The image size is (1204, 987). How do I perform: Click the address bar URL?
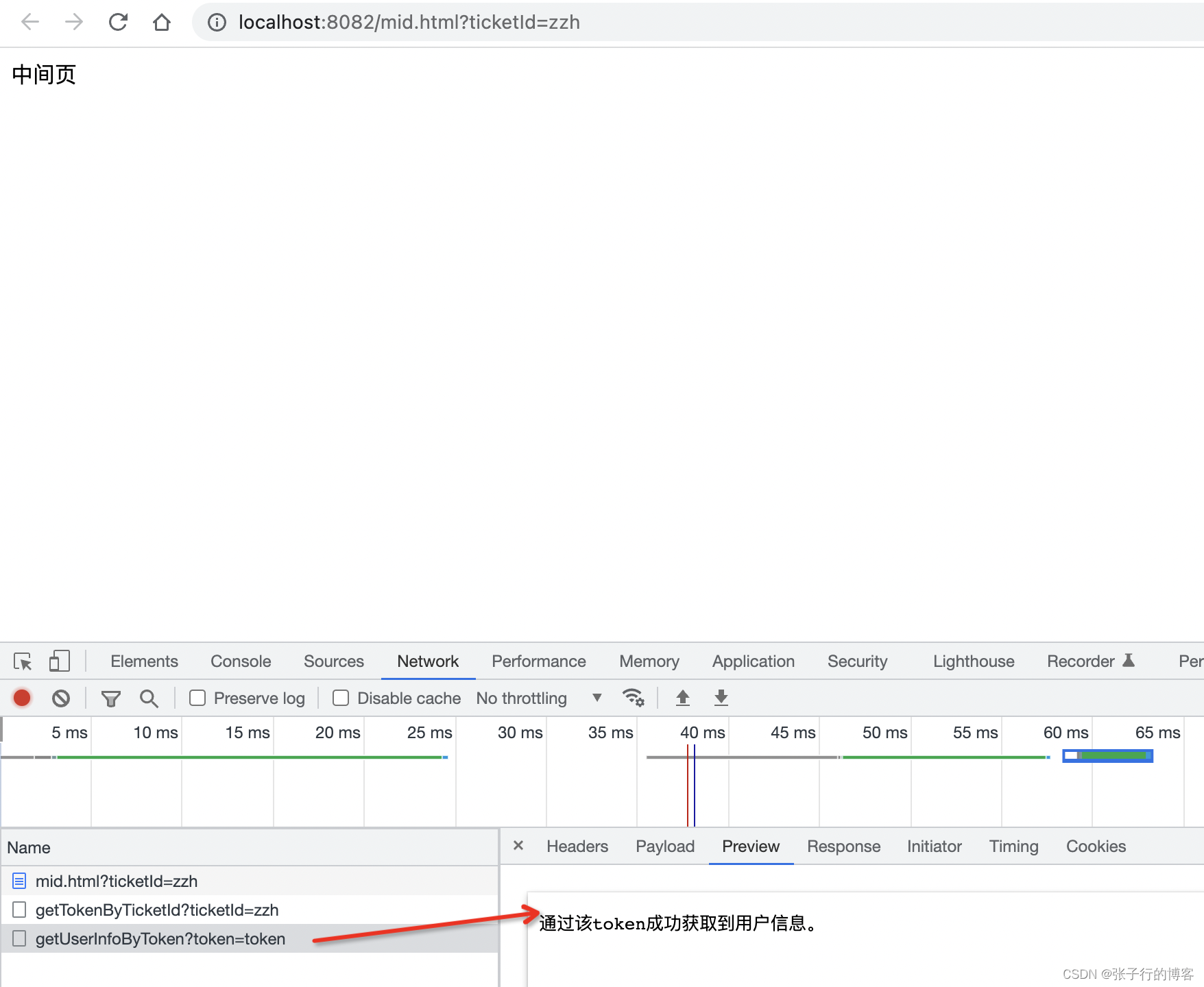[409, 23]
